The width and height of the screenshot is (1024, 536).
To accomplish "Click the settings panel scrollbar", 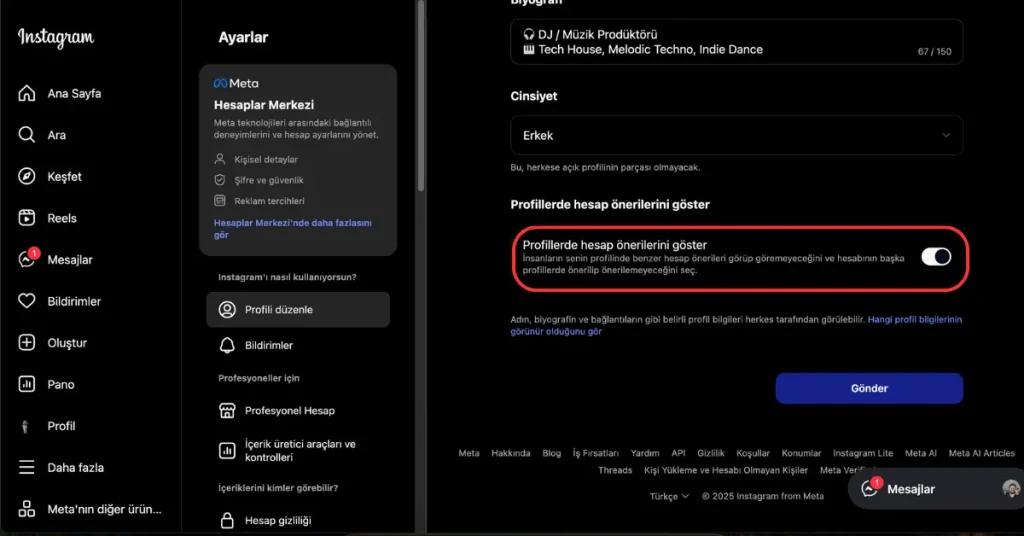I will pyautogui.click(x=421, y=98).
